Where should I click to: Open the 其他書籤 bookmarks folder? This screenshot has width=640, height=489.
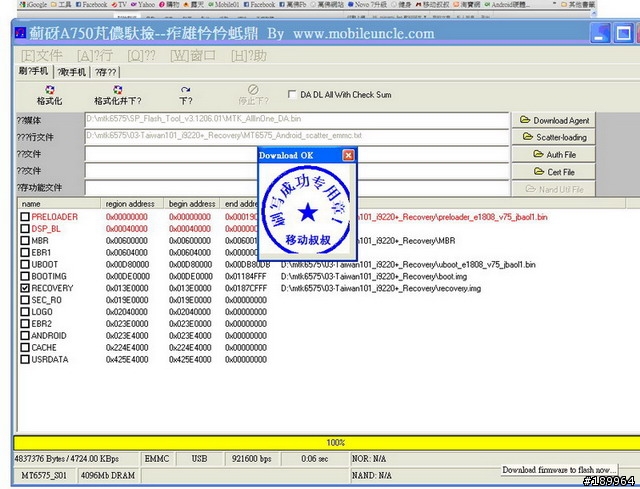coord(578,4)
